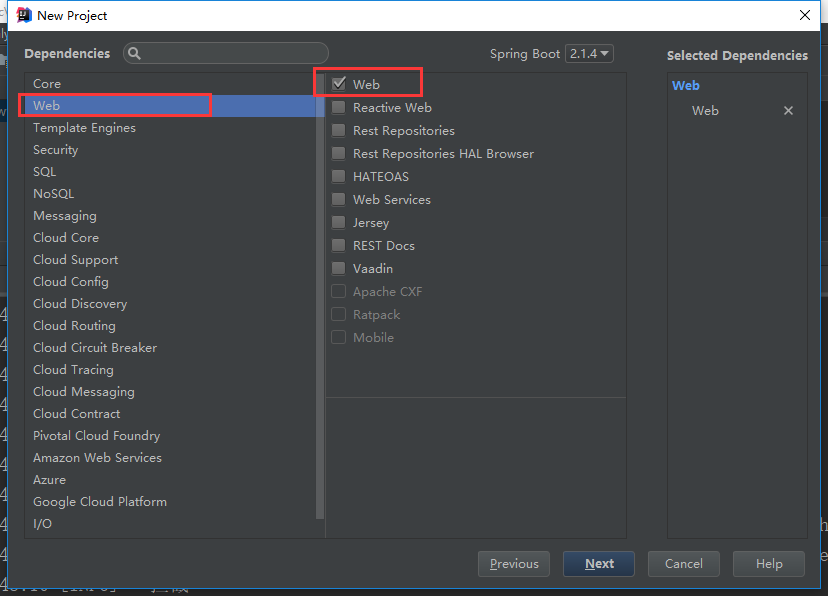This screenshot has height=596, width=828.
Task: Proceed with the Next button
Action: [x=598, y=564]
